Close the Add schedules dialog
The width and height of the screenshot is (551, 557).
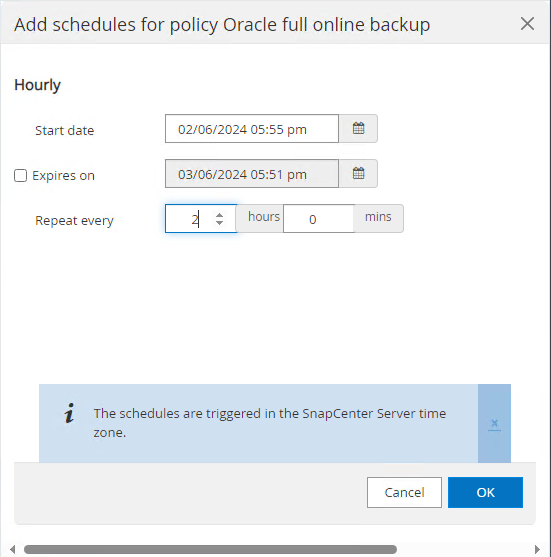pos(527,24)
